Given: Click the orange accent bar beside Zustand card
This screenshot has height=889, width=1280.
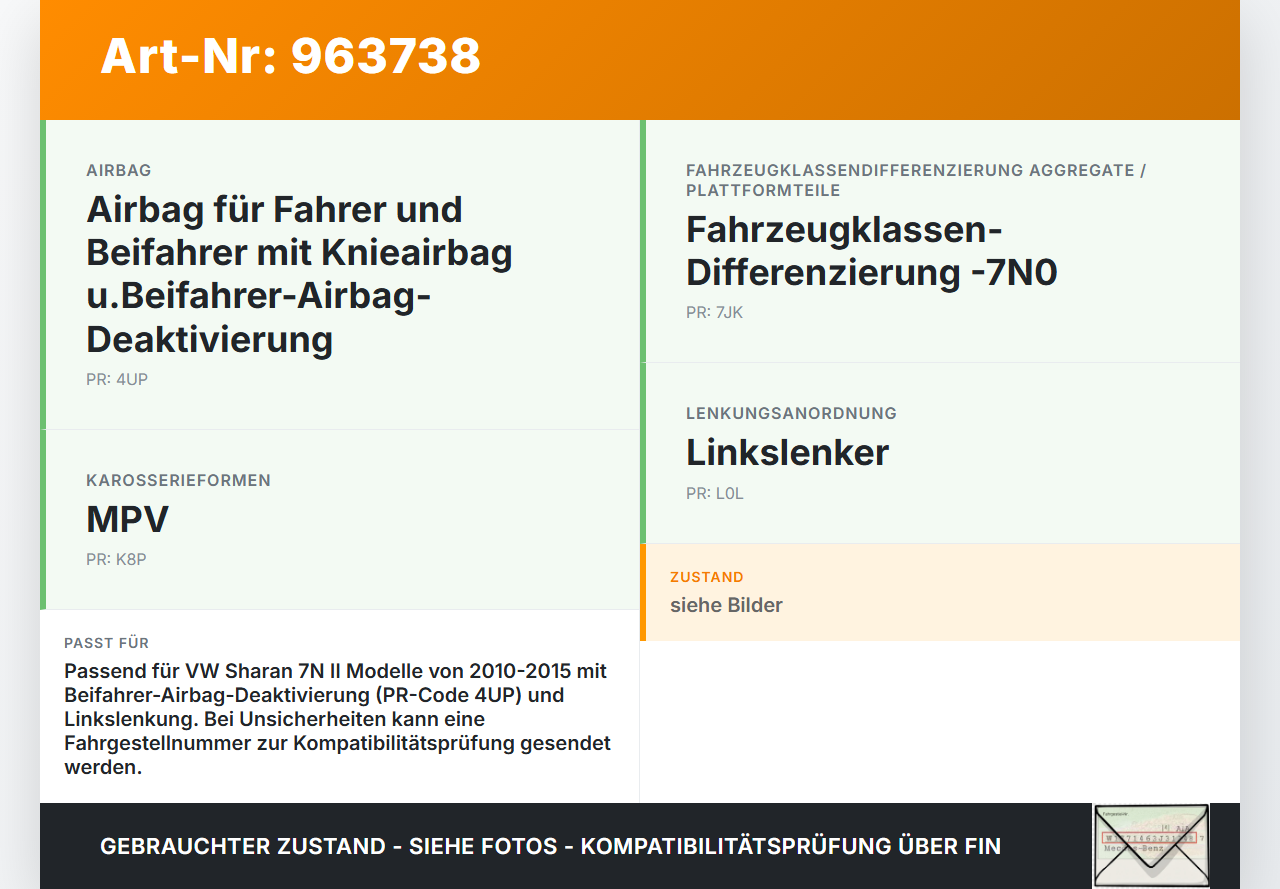Looking at the screenshot, I should [643, 592].
